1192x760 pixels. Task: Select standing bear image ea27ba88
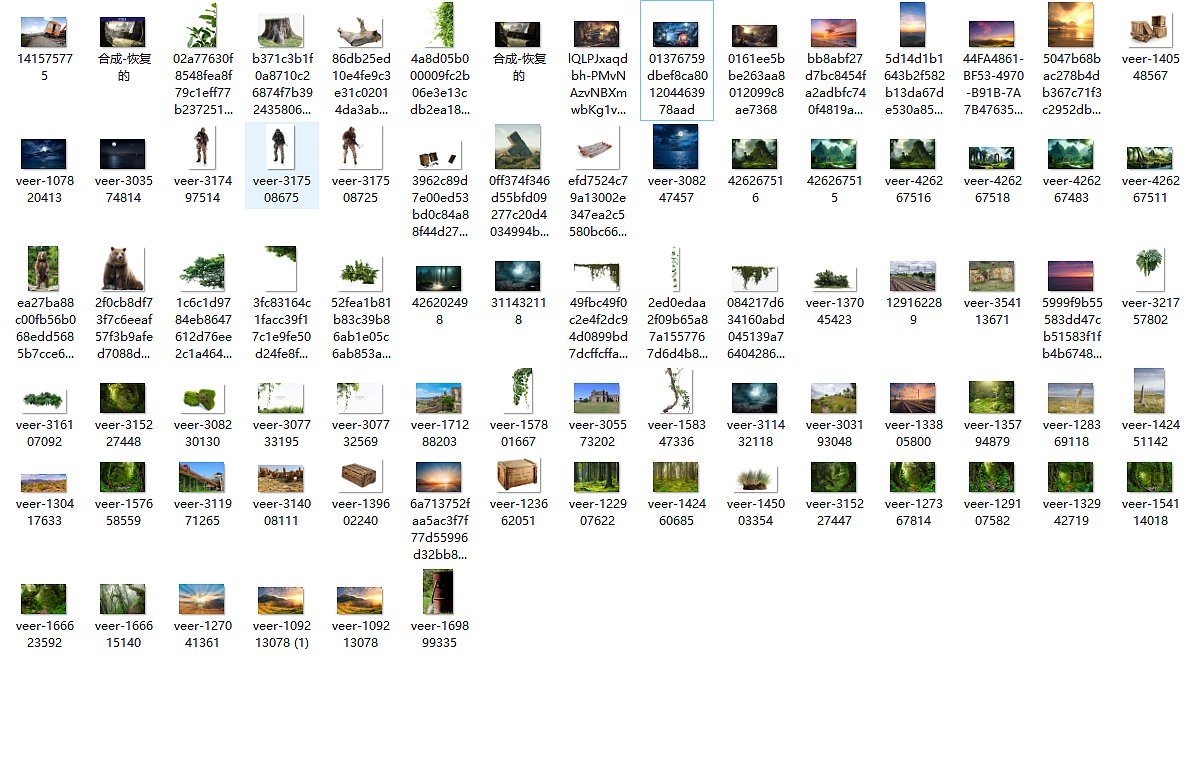click(44, 269)
